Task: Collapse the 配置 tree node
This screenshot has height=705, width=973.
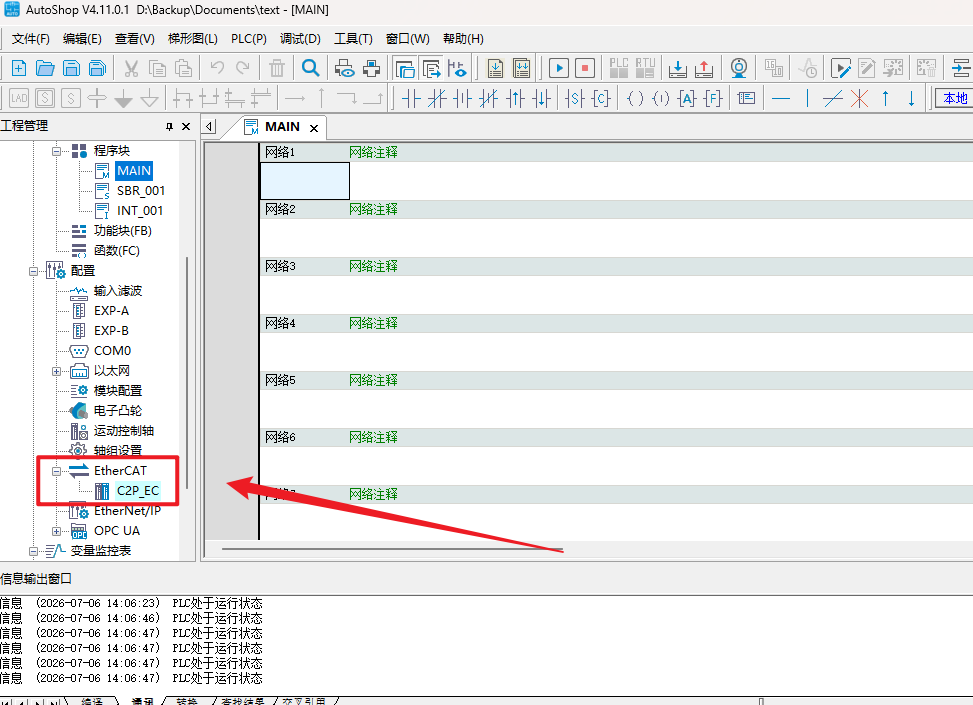Action: point(34,271)
